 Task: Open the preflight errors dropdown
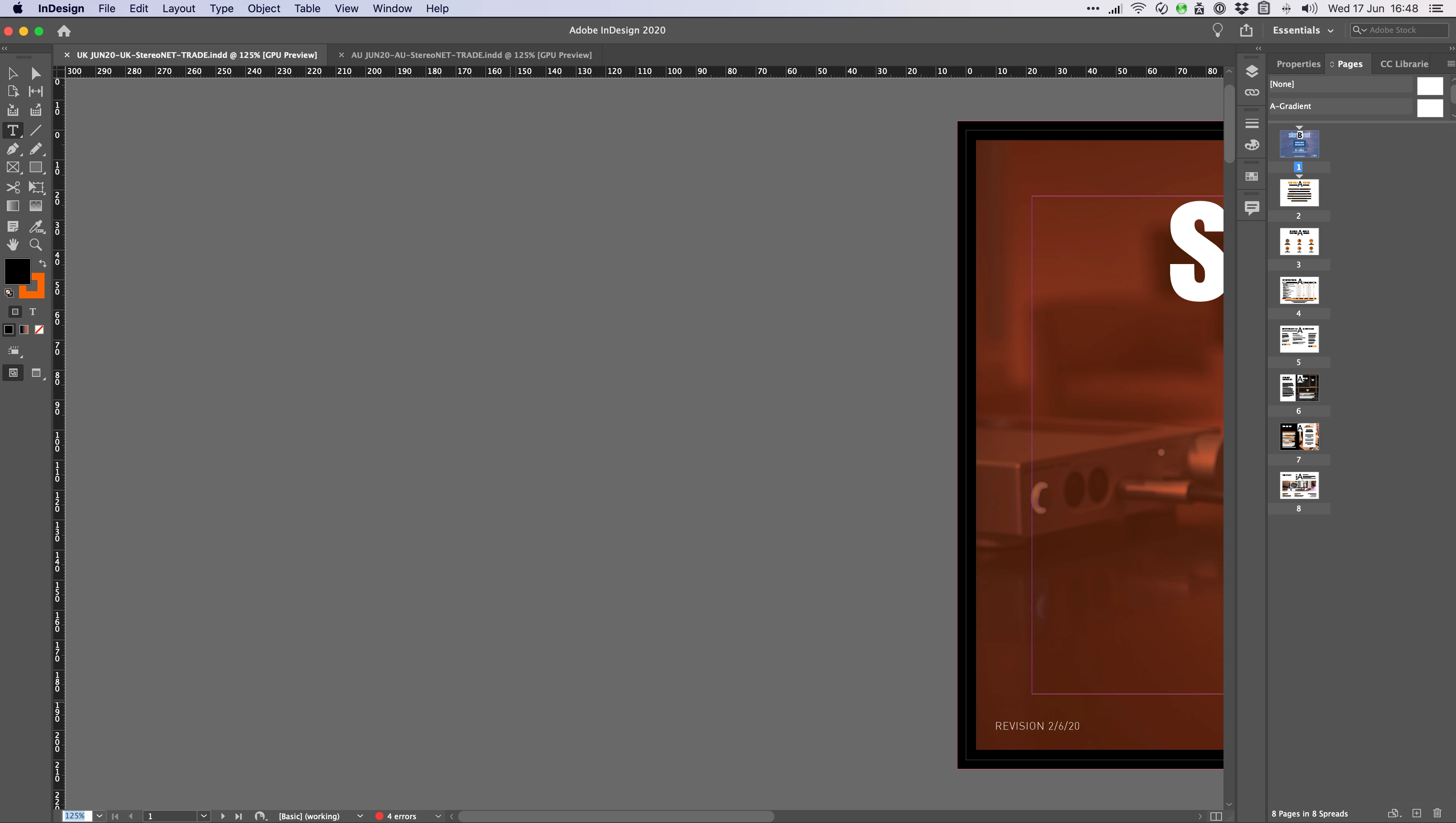(438, 816)
